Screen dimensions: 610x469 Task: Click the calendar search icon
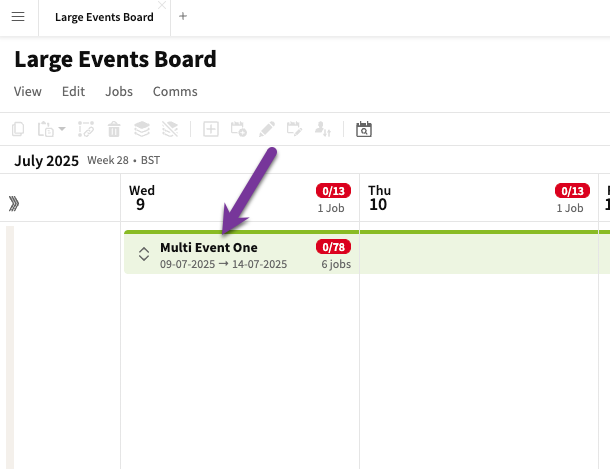(x=364, y=129)
